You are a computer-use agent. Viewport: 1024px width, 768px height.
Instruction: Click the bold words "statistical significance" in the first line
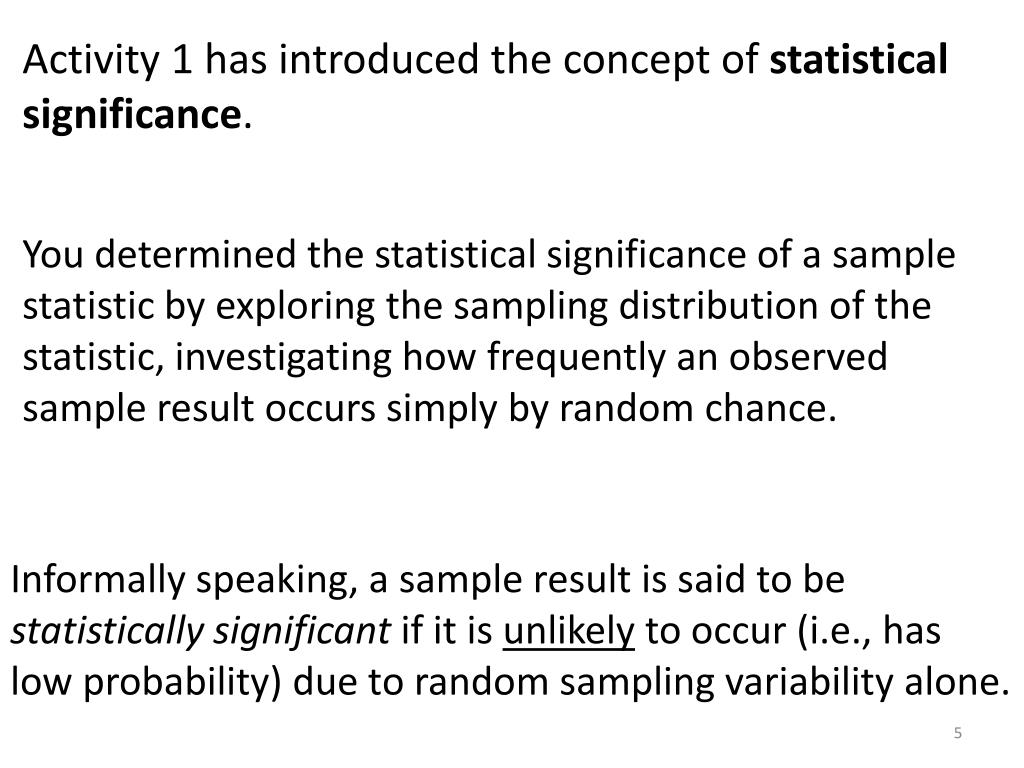tap(858, 59)
